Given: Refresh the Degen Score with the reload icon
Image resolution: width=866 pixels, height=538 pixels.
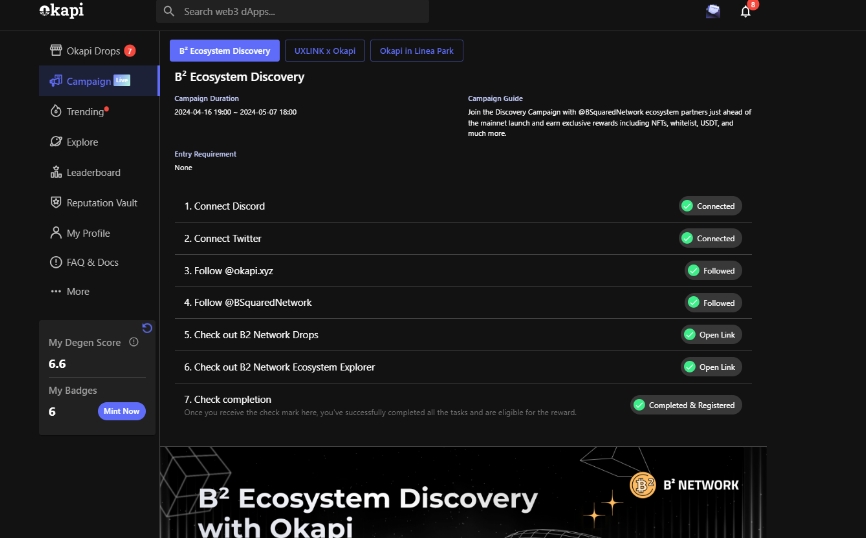Looking at the screenshot, I should (147, 328).
